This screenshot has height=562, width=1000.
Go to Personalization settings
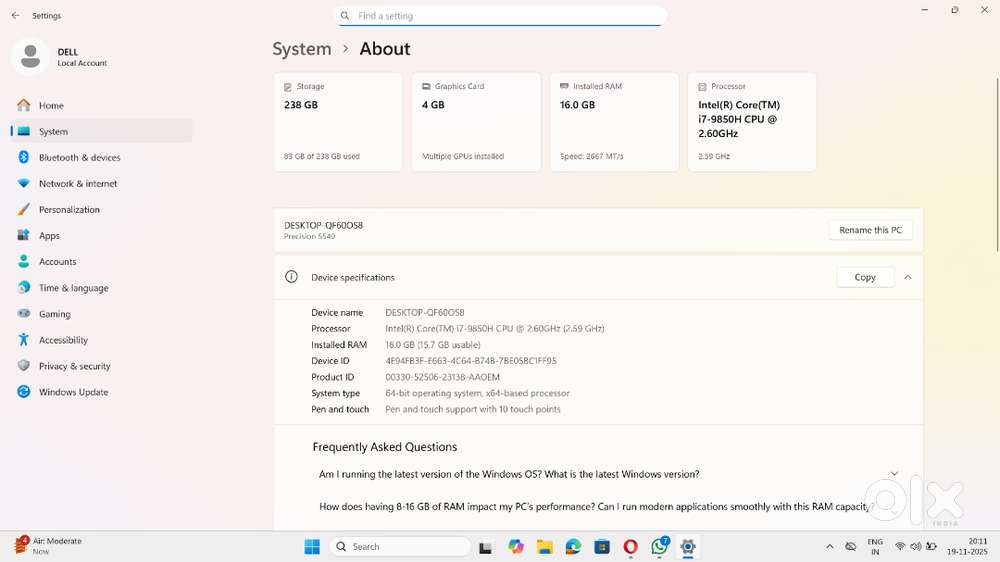(102, 210)
